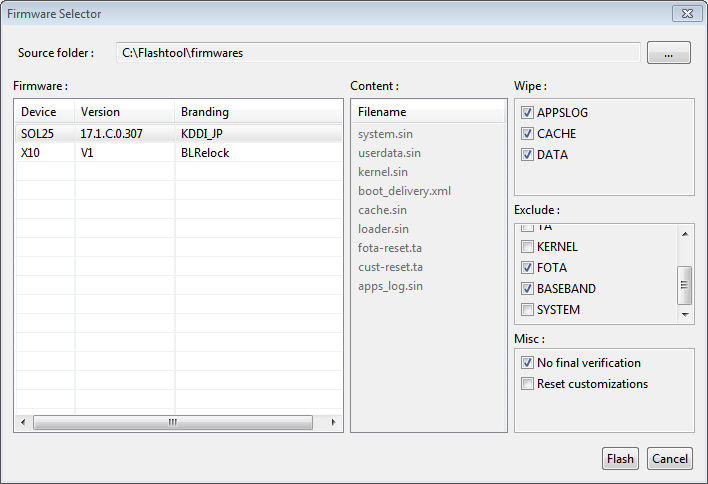Screen dimensions: 708x484
Task: Click the Flash button
Action: click(620, 459)
